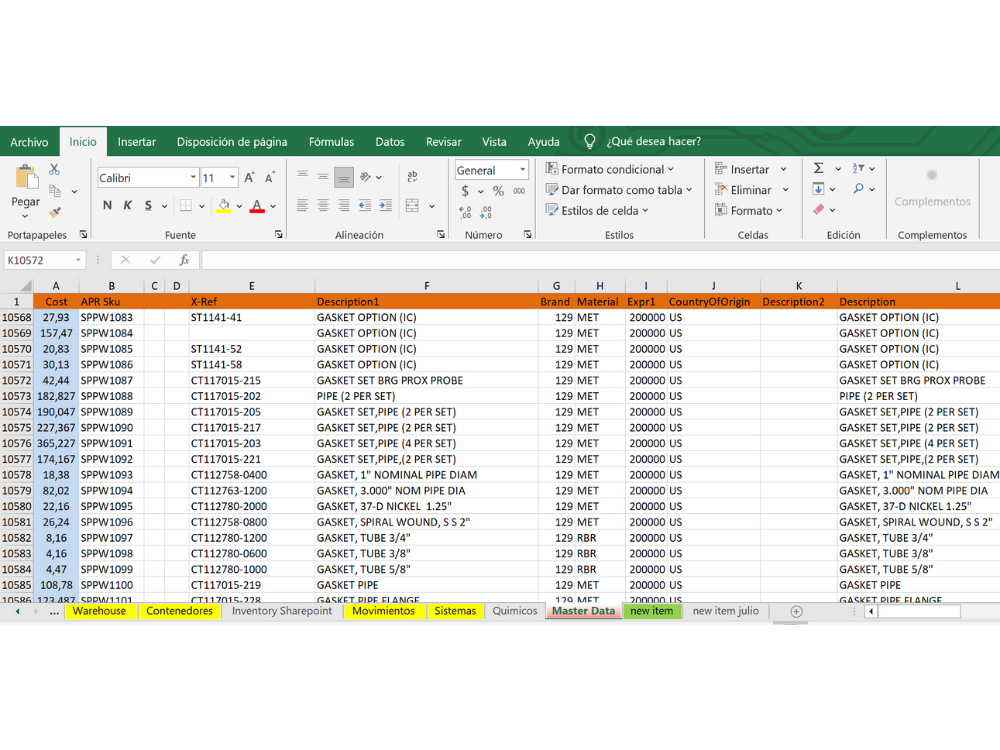This screenshot has width=1000, height=750.
Task: Click the wrap text icon
Action: pos(412,177)
